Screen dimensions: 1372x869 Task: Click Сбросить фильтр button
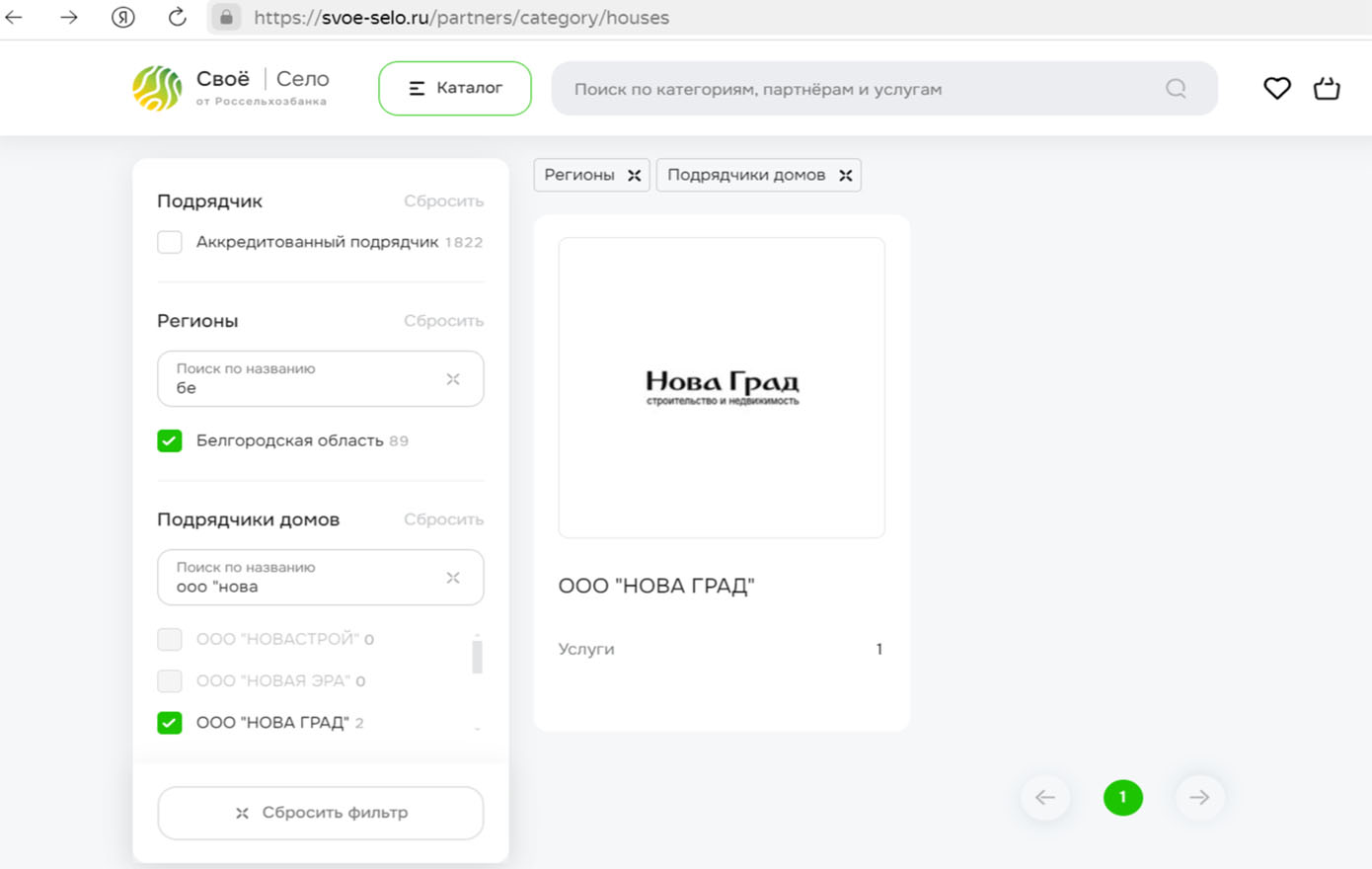pos(321,813)
